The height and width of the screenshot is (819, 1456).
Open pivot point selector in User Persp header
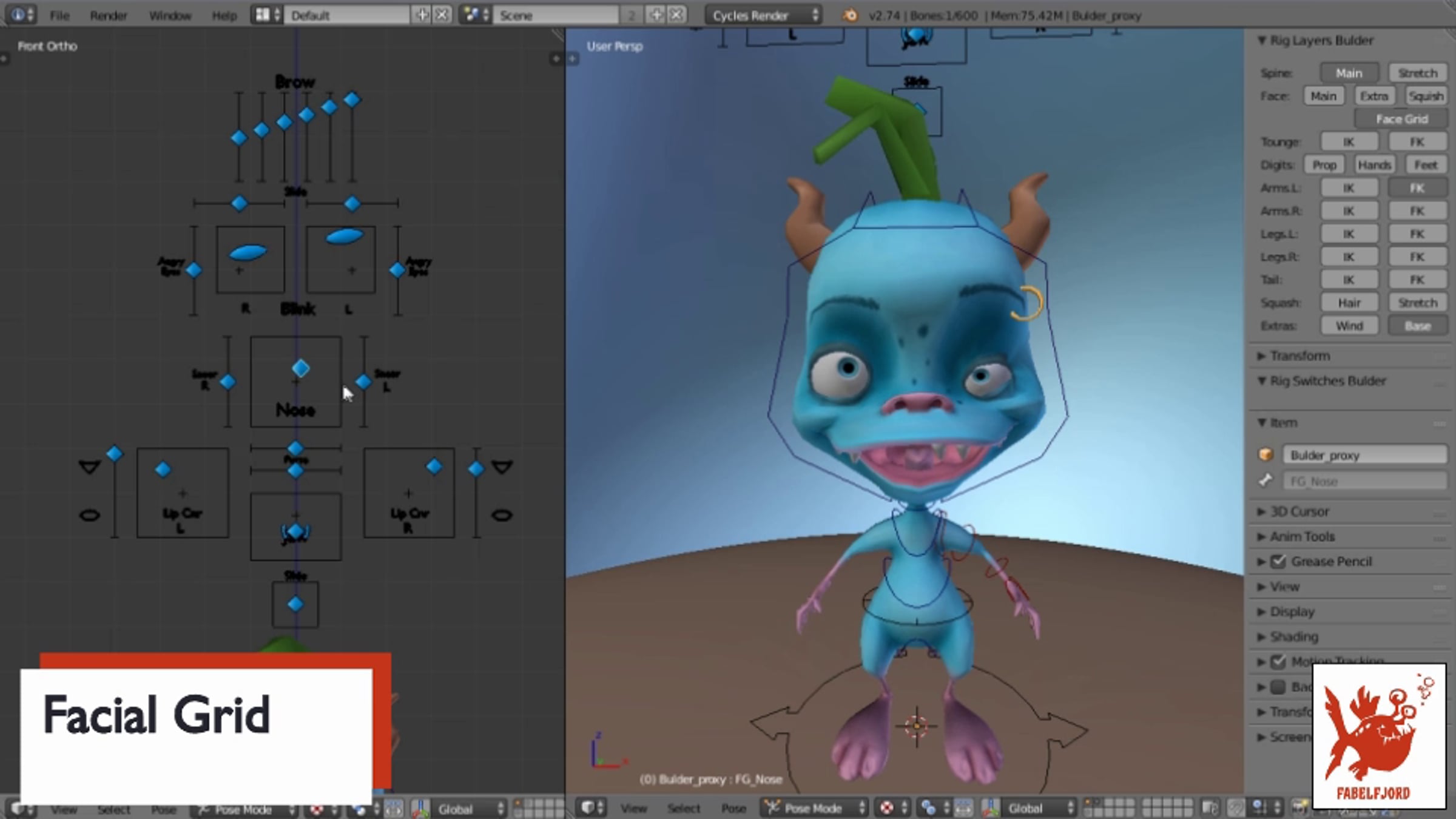click(x=934, y=807)
